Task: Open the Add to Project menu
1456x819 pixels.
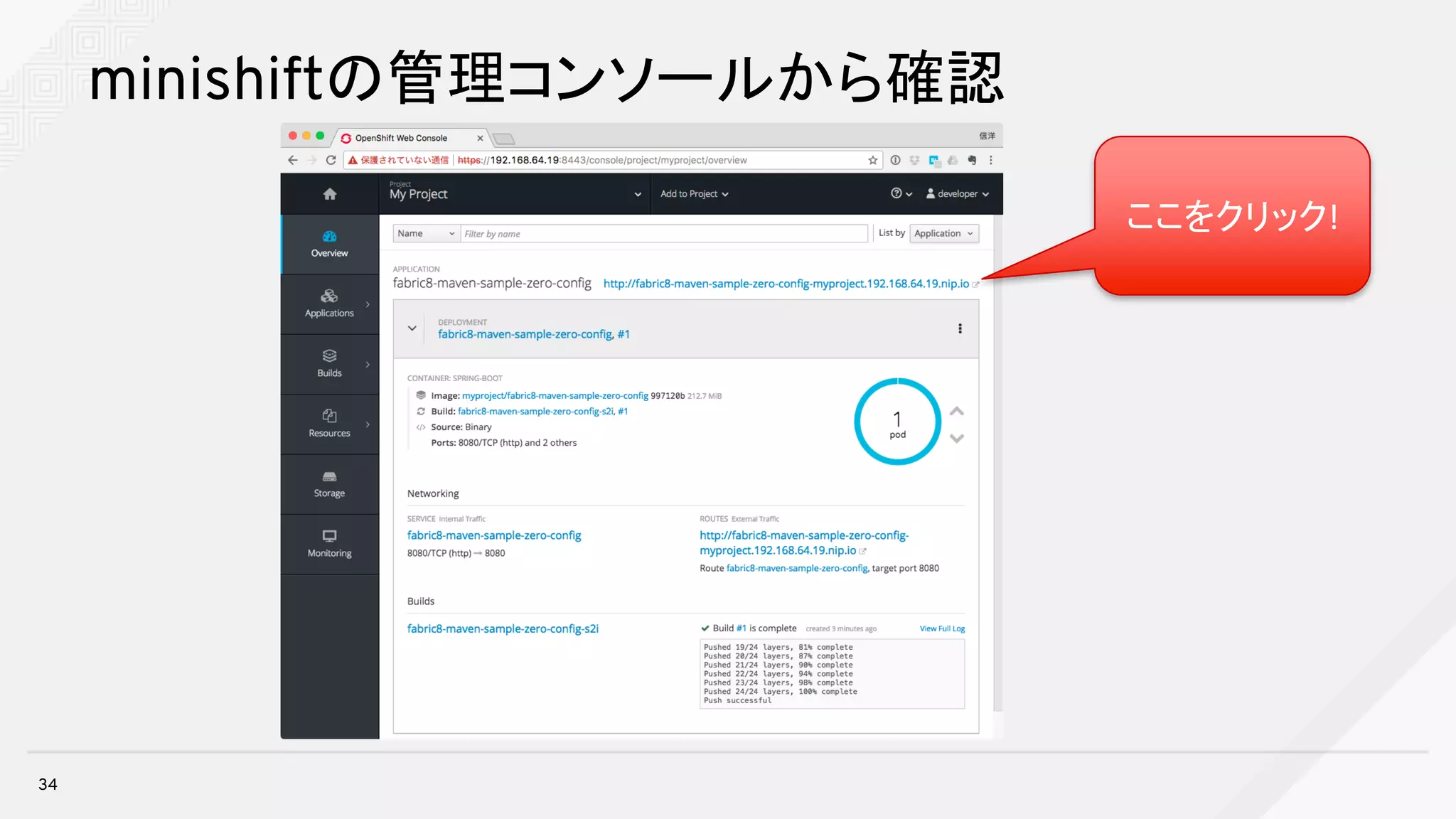Action: [x=695, y=193]
